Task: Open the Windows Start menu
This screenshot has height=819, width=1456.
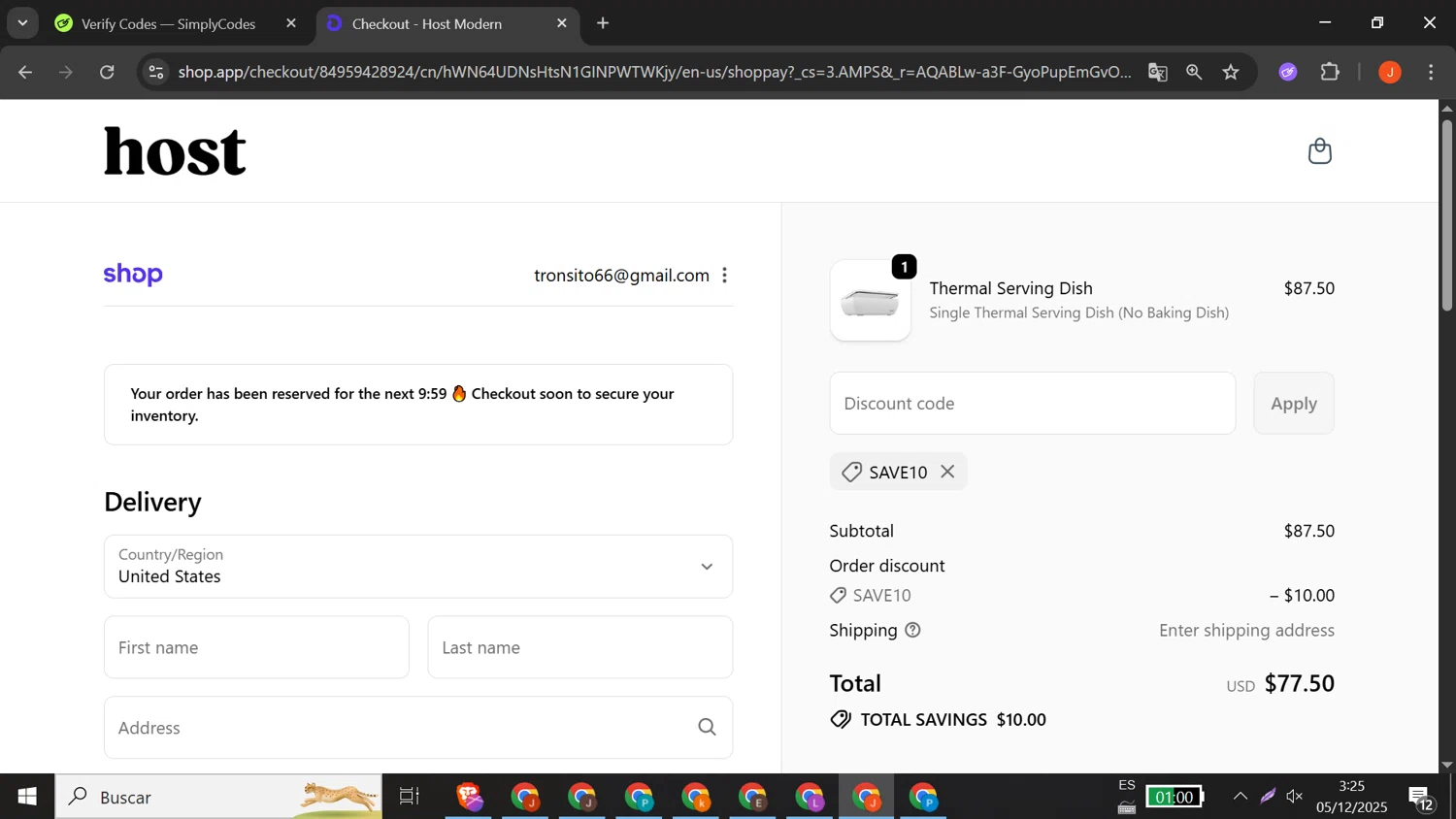Action: click(x=26, y=797)
